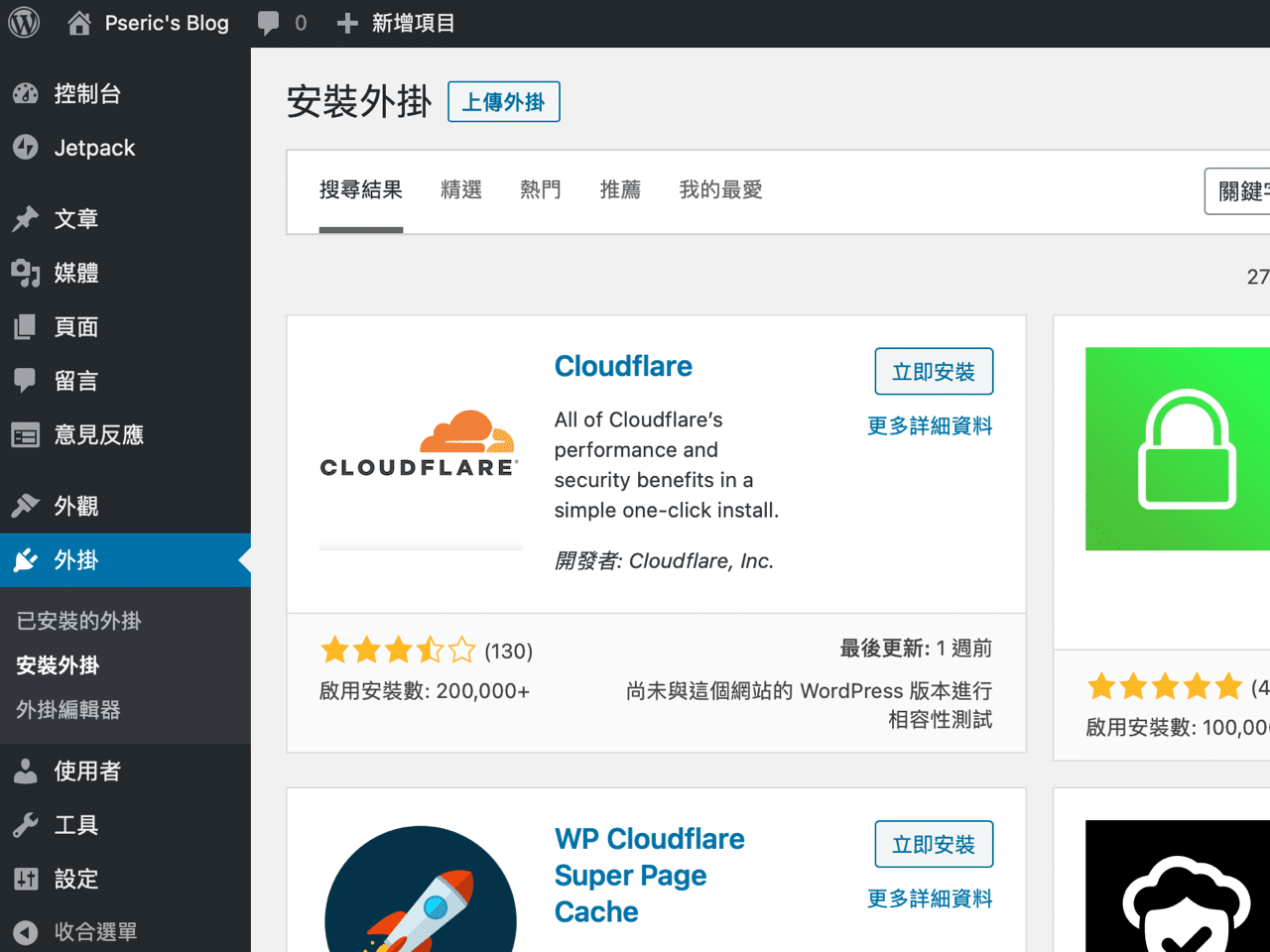Switch to the 推薦 tab
1270x952 pixels.
(620, 190)
